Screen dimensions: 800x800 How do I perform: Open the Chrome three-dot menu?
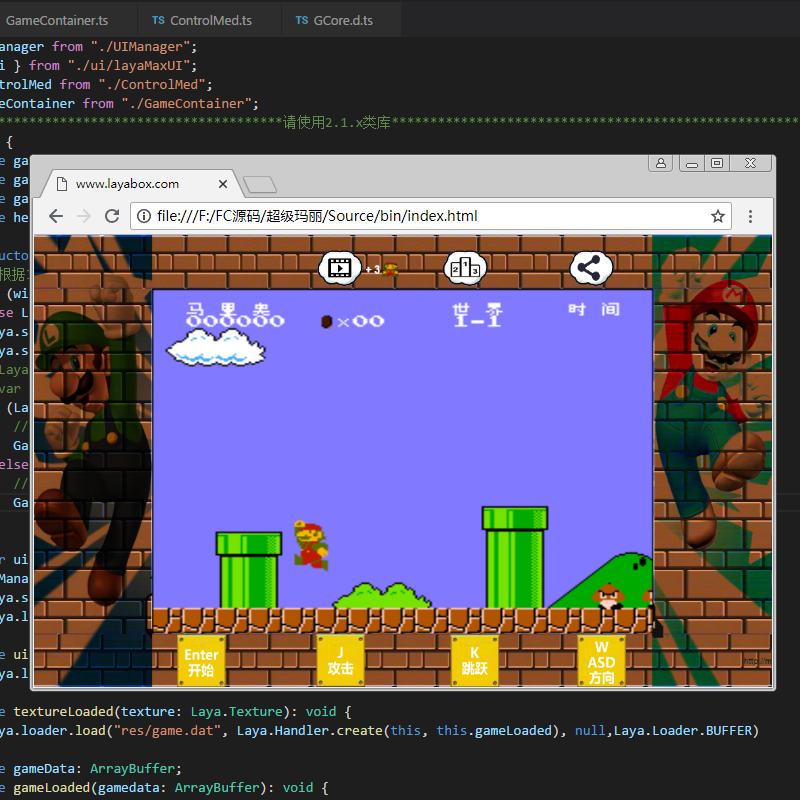pyautogui.click(x=750, y=216)
